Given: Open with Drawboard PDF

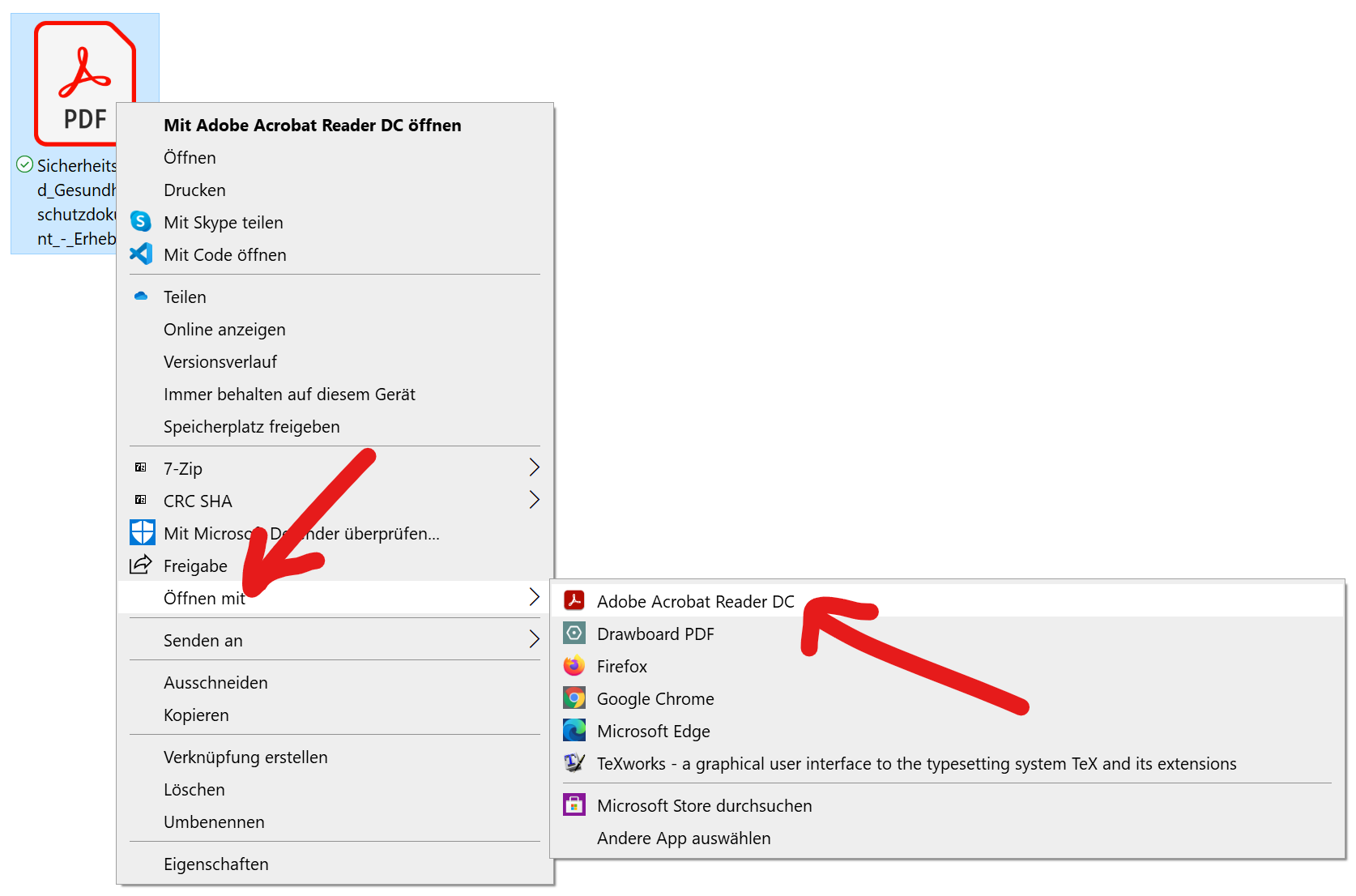Looking at the screenshot, I should [947, 634].
